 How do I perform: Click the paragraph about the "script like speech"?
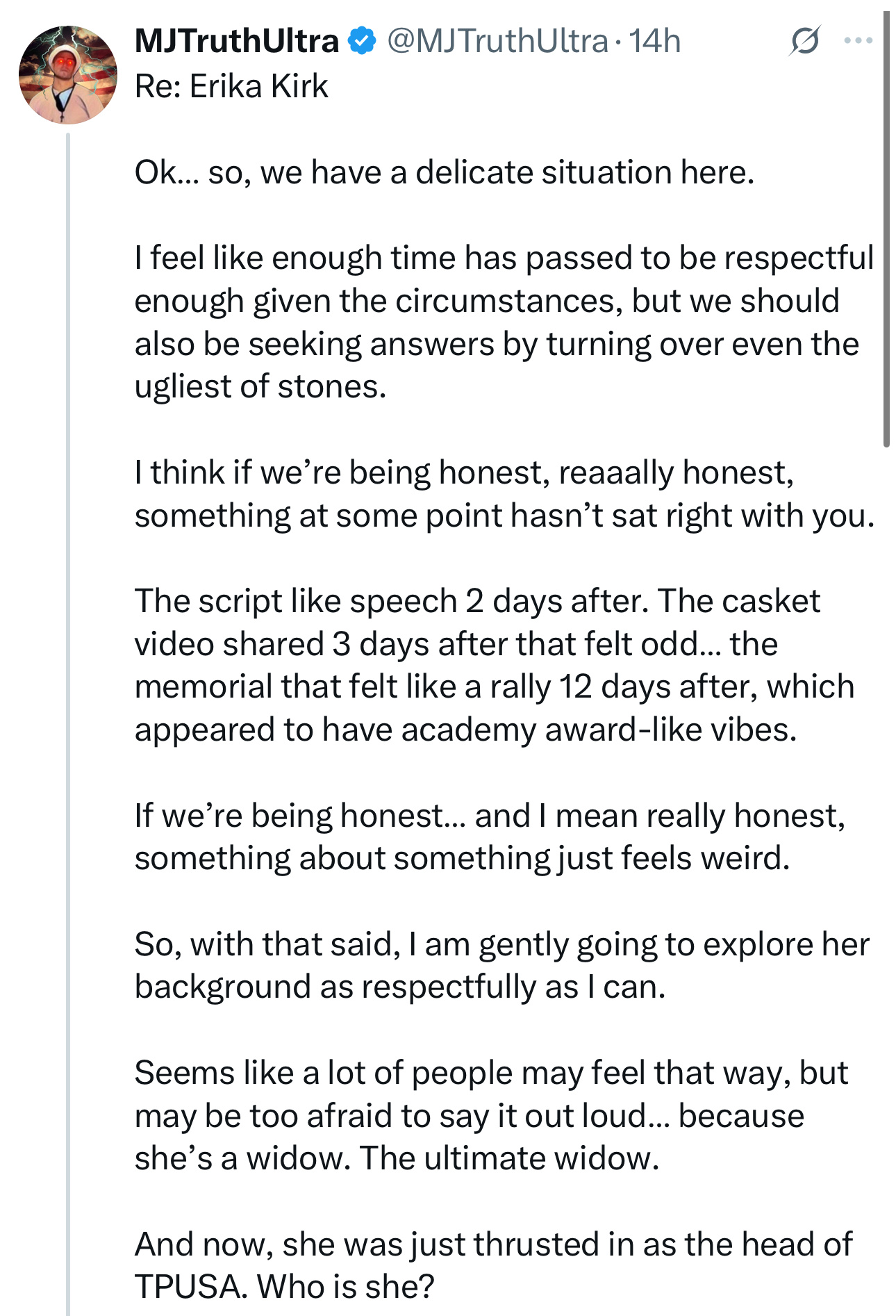tap(494, 666)
